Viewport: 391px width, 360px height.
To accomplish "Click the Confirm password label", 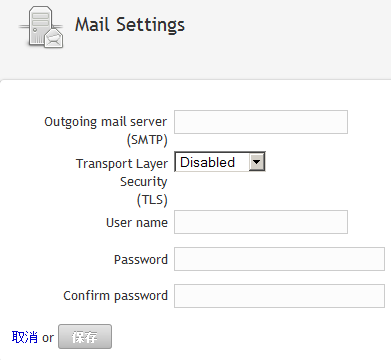I will click(115, 296).
